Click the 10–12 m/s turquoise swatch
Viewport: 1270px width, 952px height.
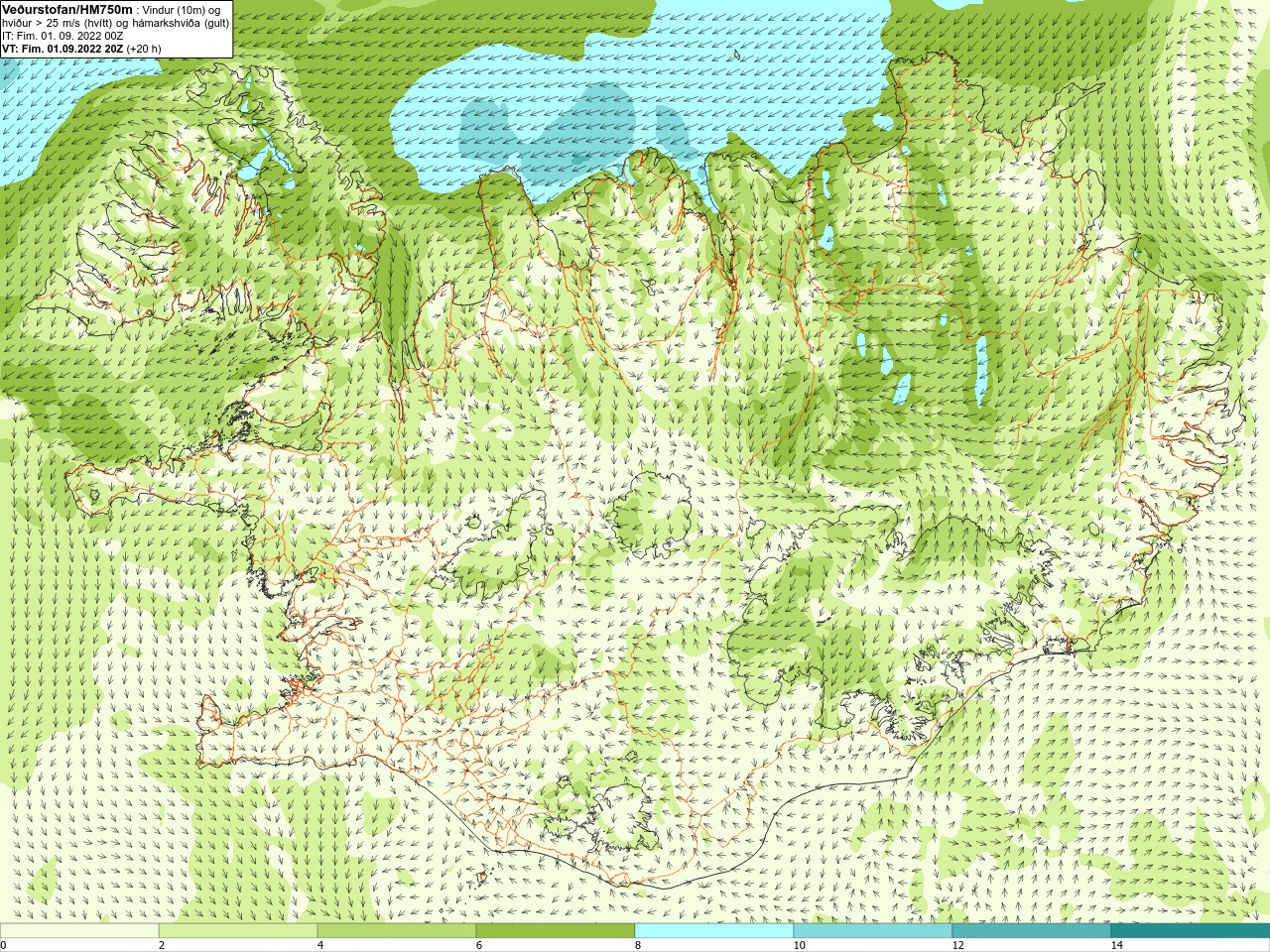click(873, 931)
